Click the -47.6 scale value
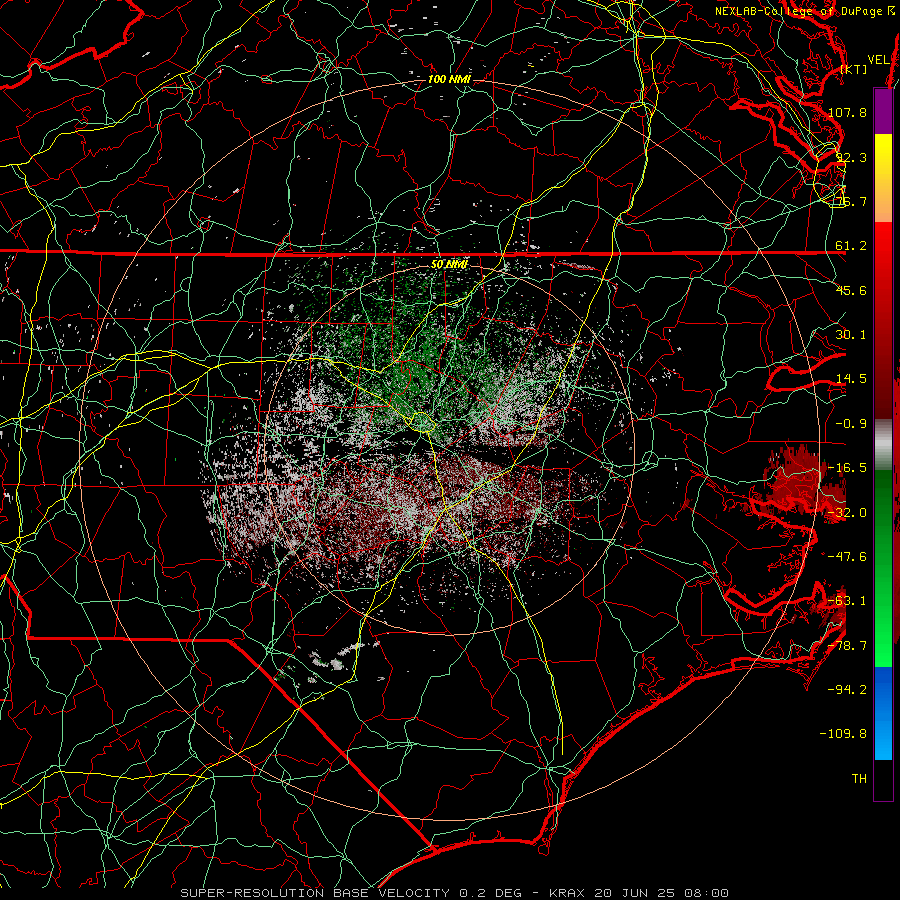 pos(847,557)
